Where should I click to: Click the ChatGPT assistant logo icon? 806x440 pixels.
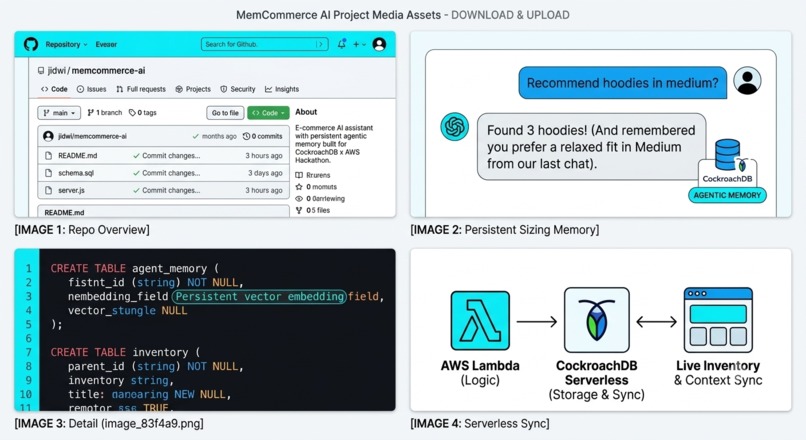[x=454, y=126]
